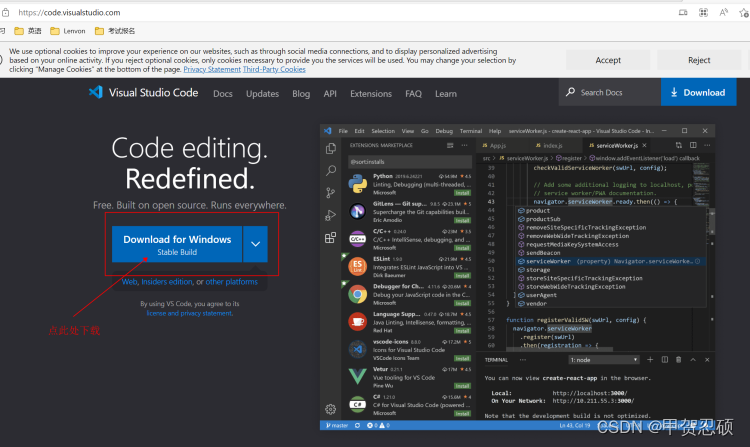Viewport: 750px width, 447px height.
Task: Open editor more actions ellipsis
Action: click(x=707, y=145)
